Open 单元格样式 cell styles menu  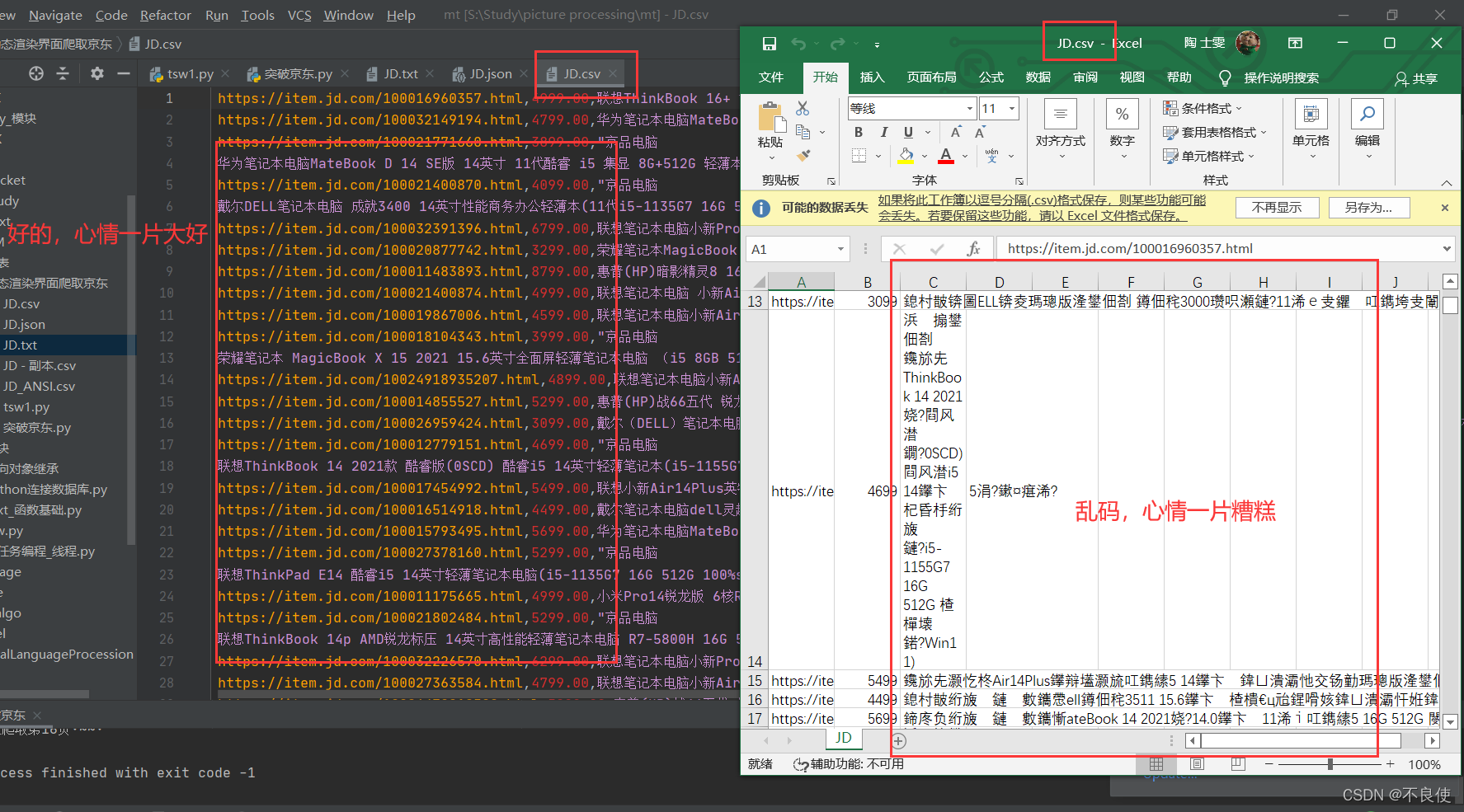coord(1208,155)
